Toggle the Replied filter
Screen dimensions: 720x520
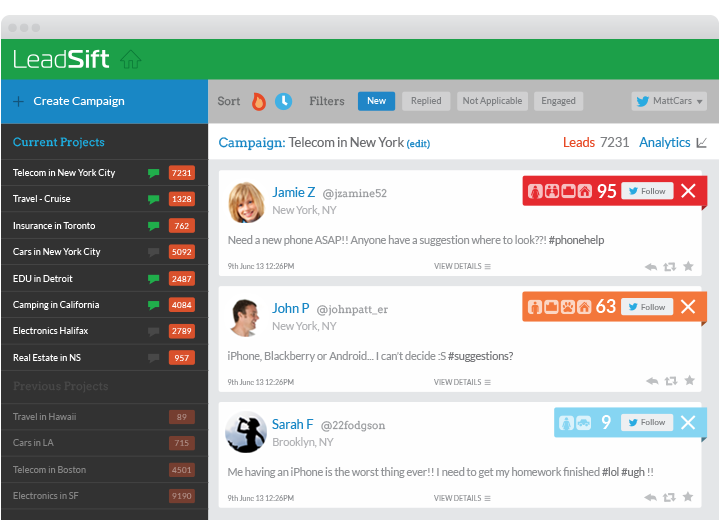coord(426,101)
